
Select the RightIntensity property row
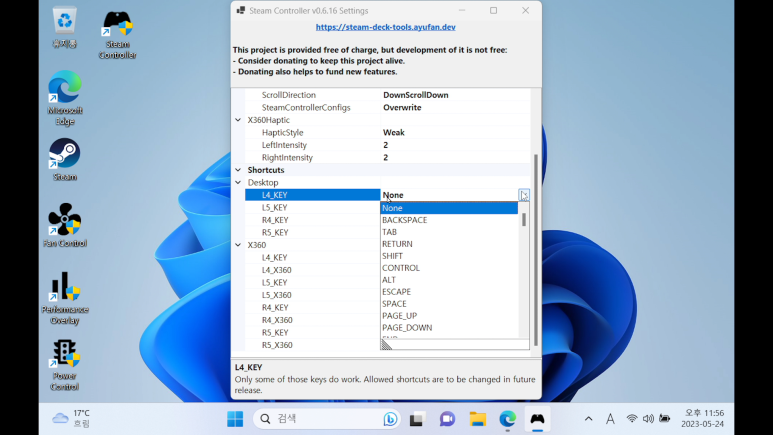(388, 157)
